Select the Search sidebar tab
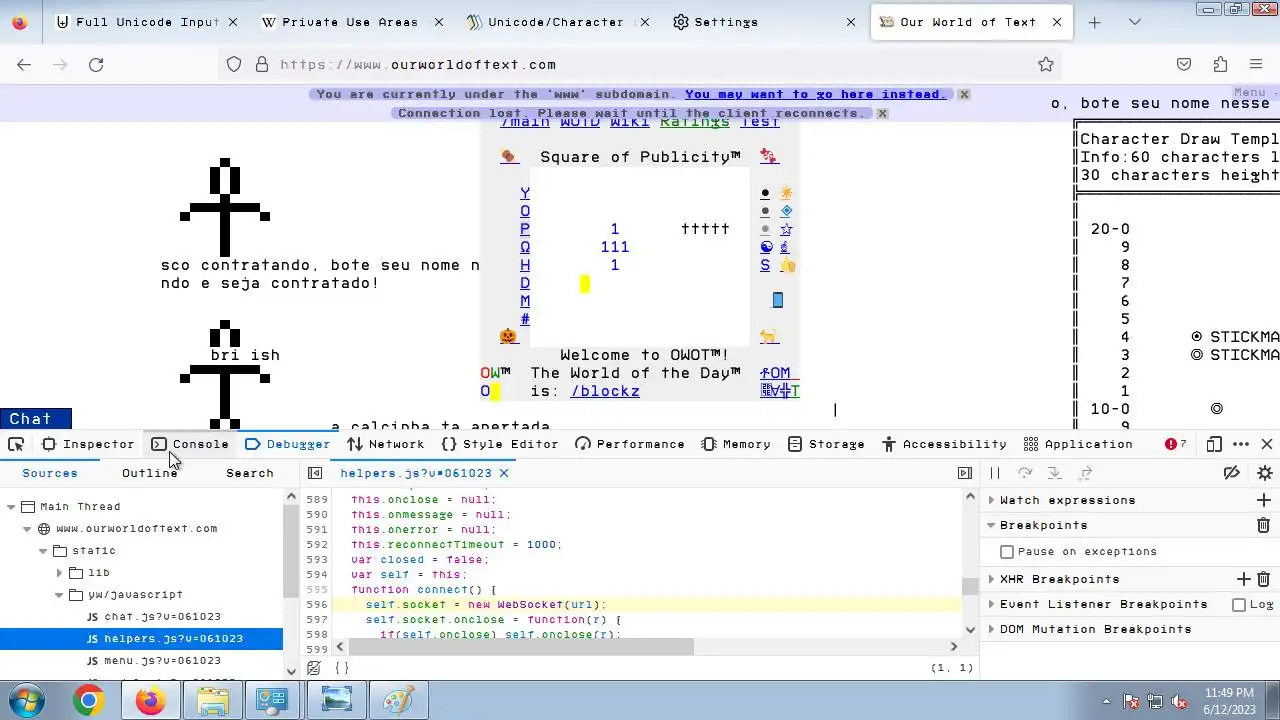1280x720 pixels. [x=250, y=473]
